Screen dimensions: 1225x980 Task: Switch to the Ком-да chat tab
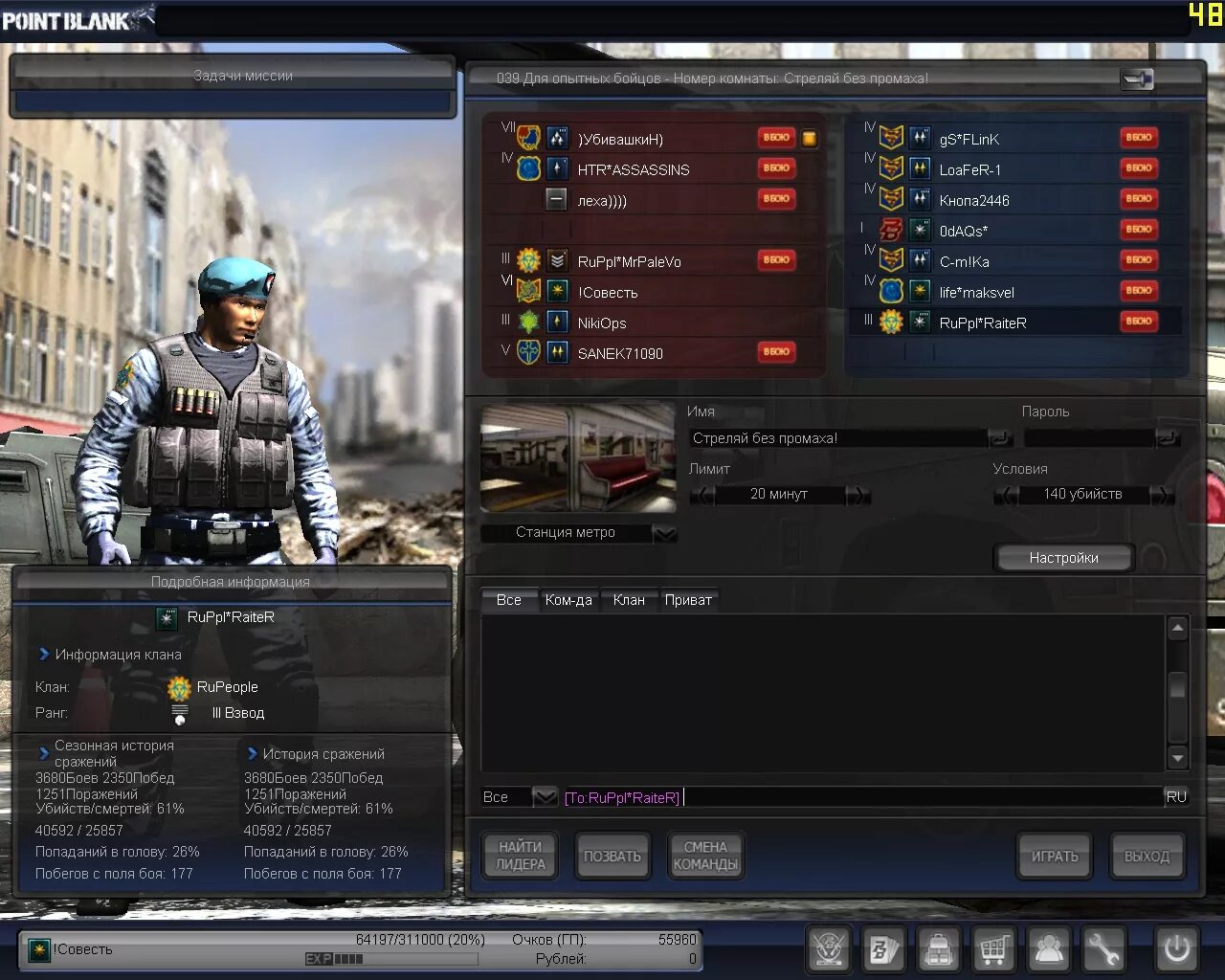click(568, 600)
